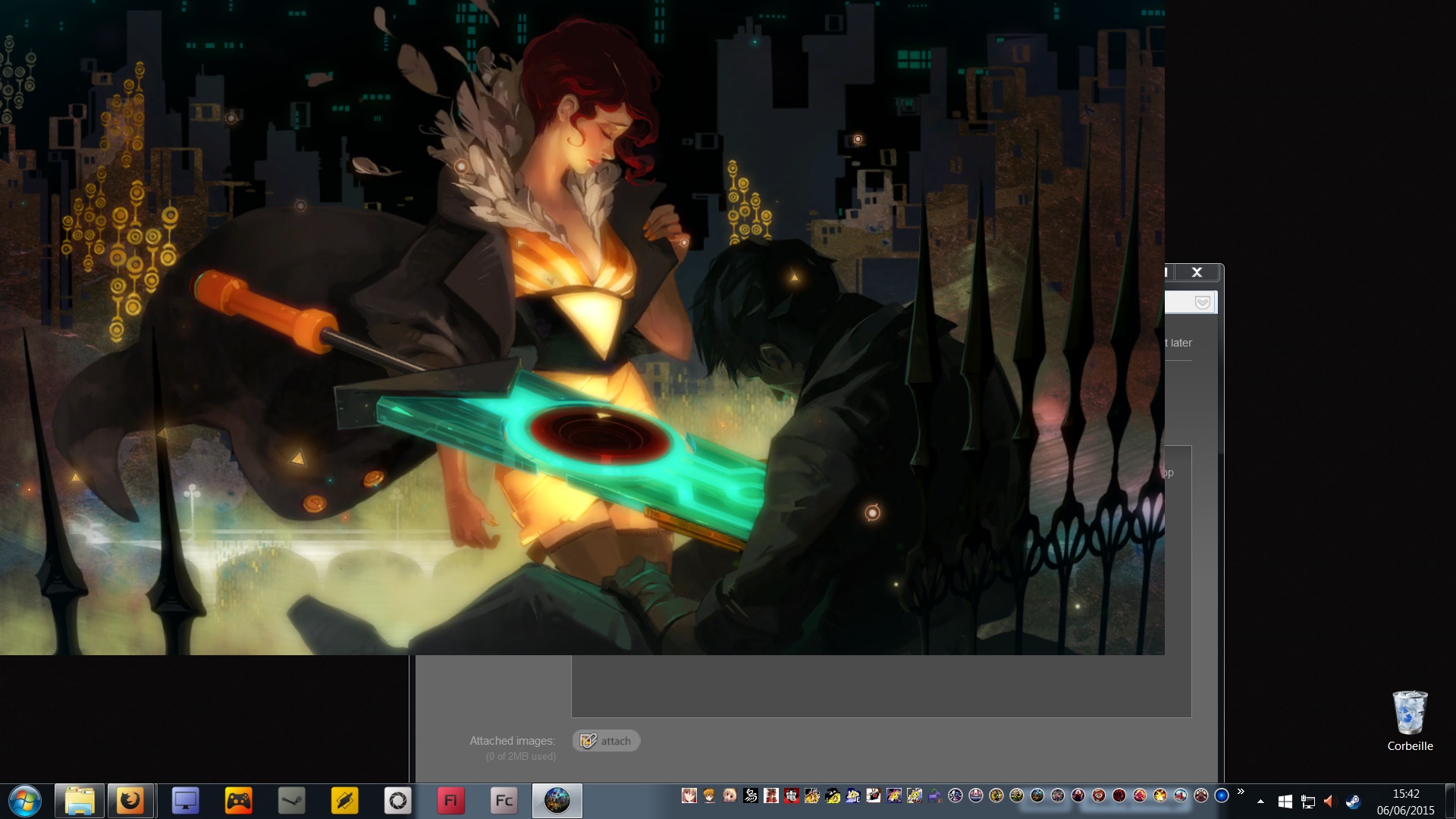
Task: Open the Steam system tray icon
Action: 1352,802
